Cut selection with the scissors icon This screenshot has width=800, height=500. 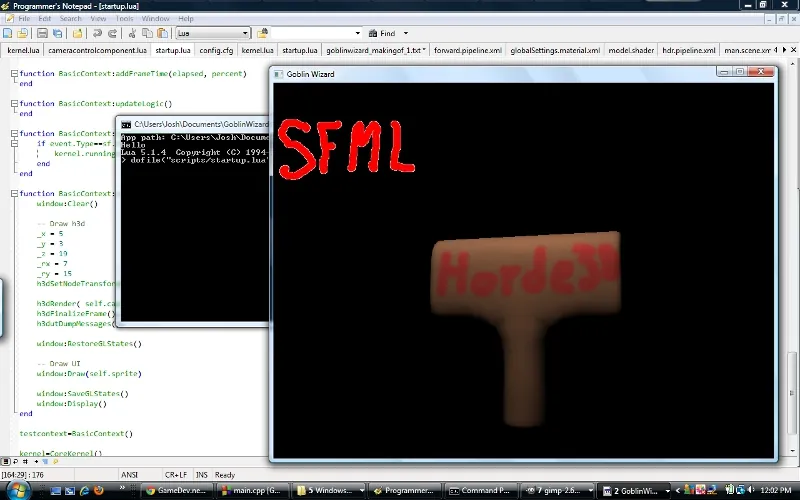tap(132, 33)
